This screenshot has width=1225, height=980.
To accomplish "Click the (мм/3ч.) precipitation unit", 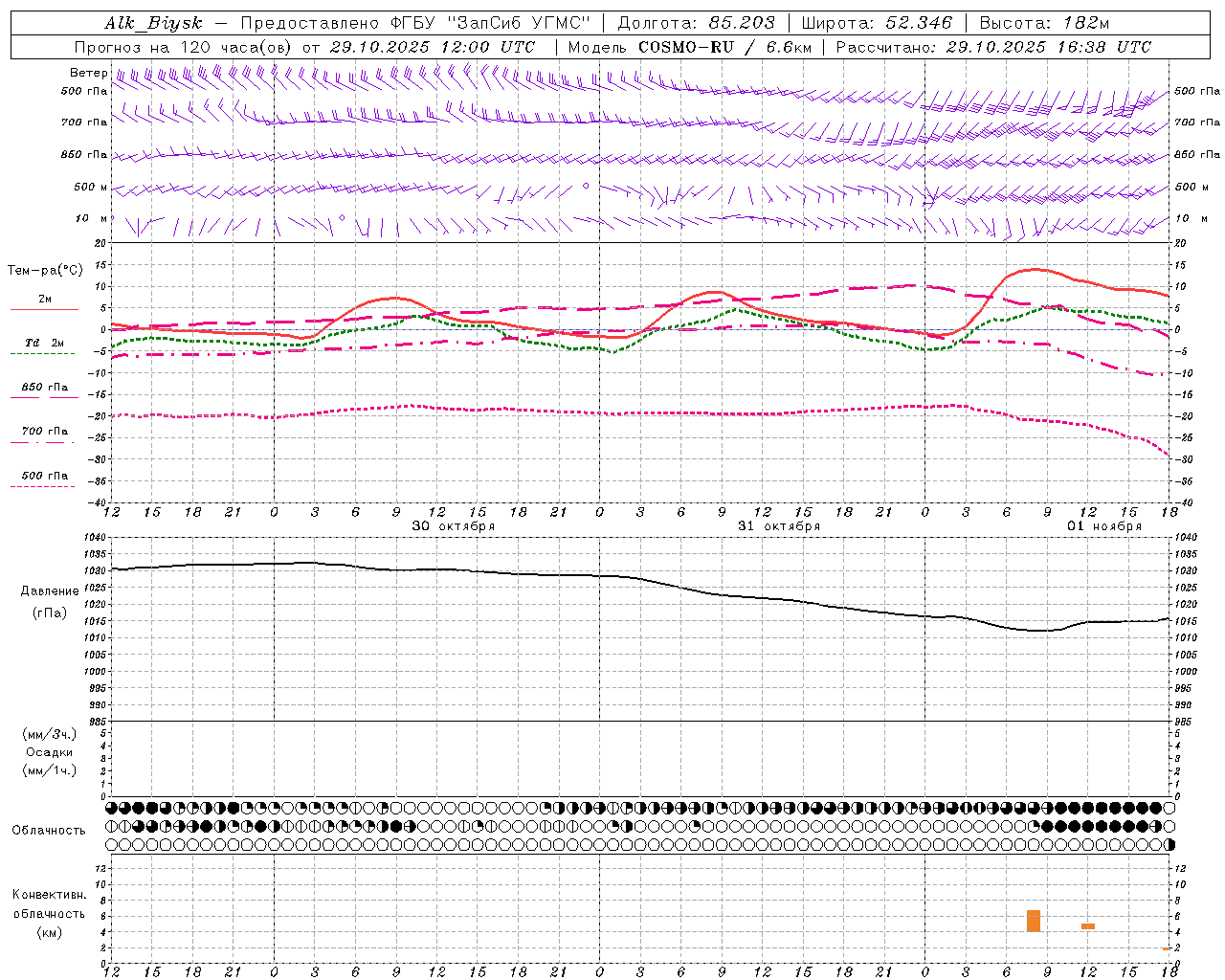I will pyautogui.click(x=50, y=734).
